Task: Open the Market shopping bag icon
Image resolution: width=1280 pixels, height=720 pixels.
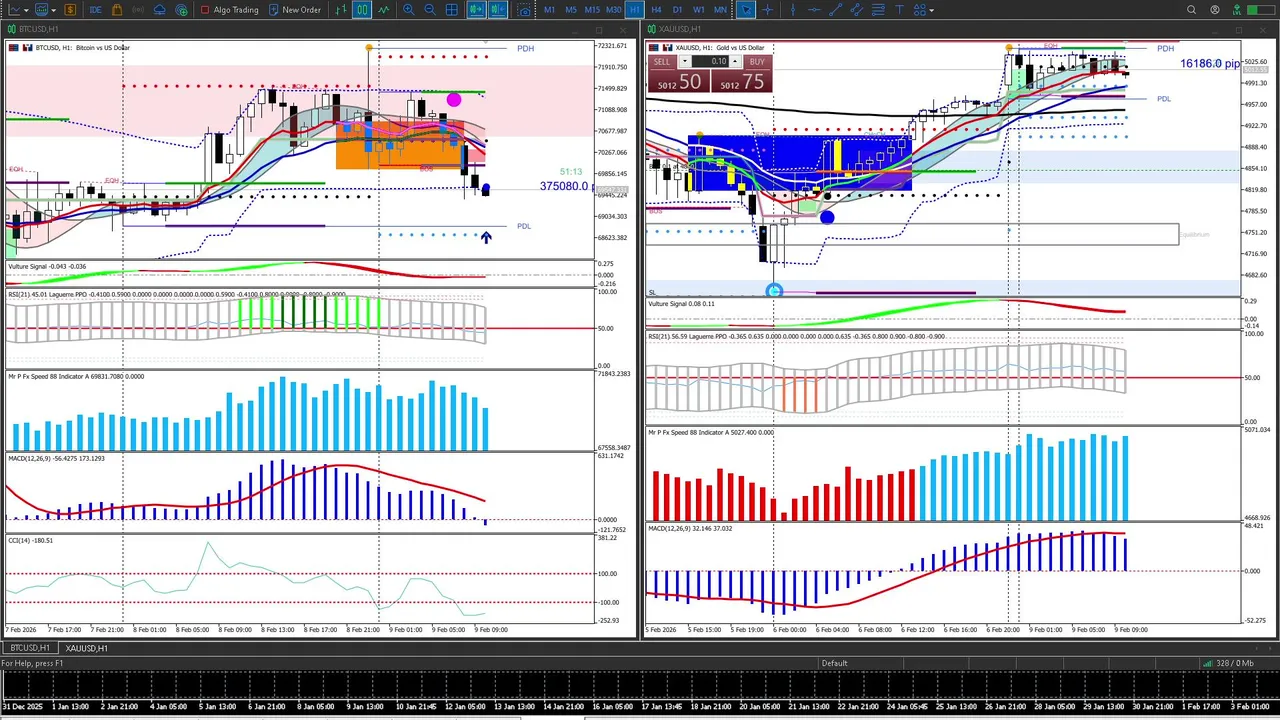Action: click(117, 10)
